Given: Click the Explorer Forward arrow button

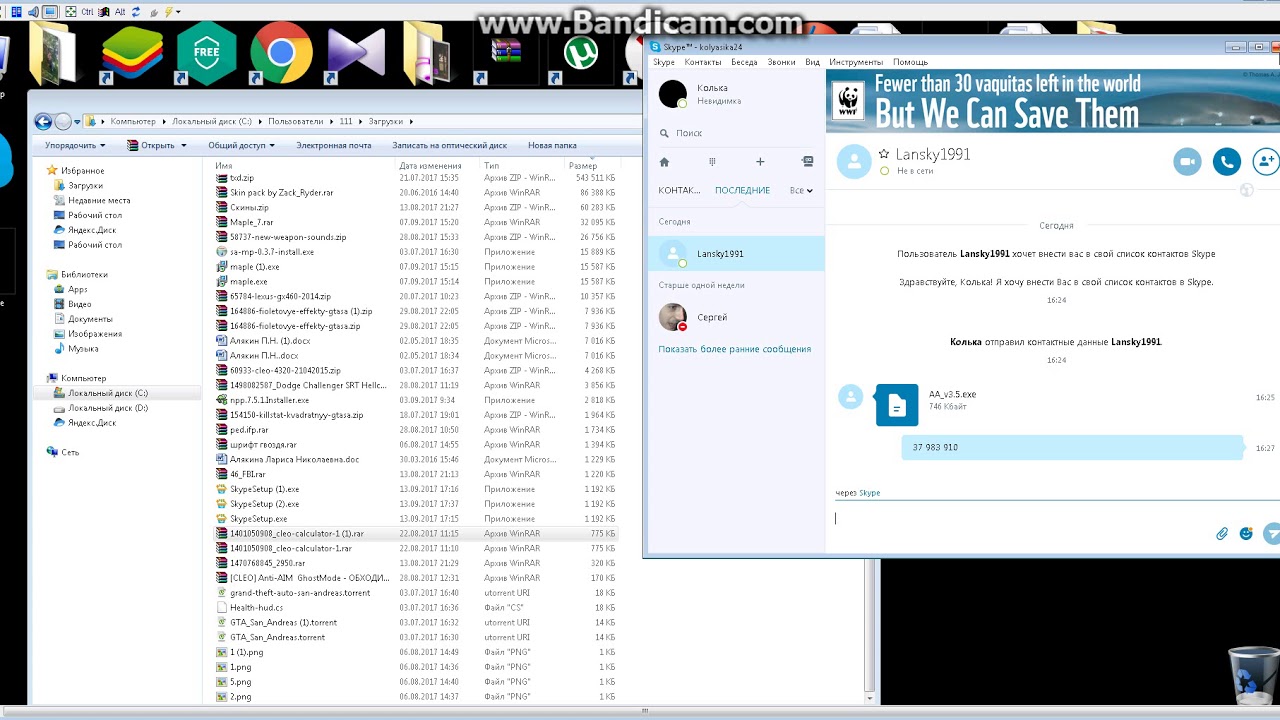Looking at the screenshot, I should tap(63, 122).
